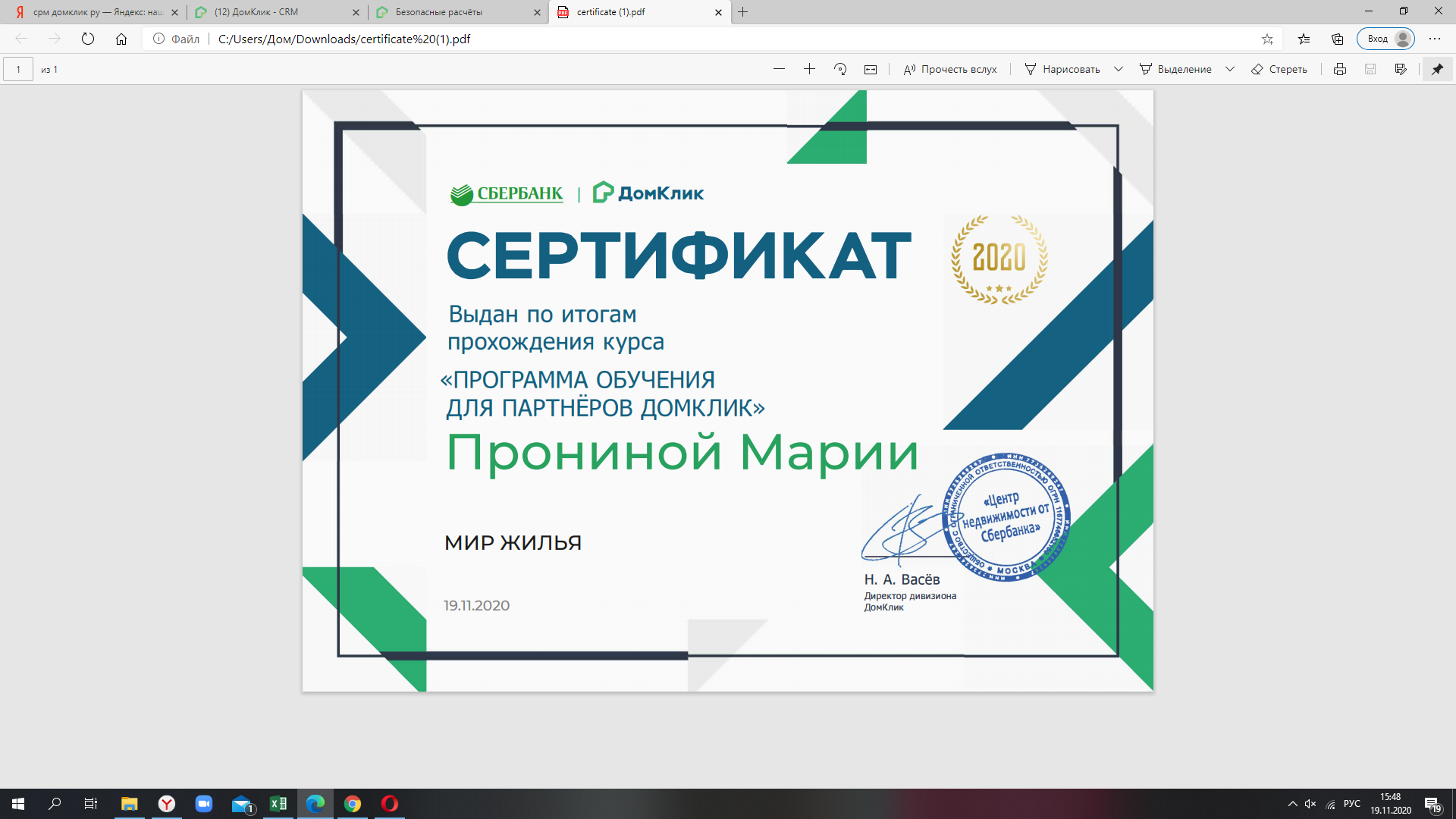Open Excel from the taskbar

tap(278, 804)
